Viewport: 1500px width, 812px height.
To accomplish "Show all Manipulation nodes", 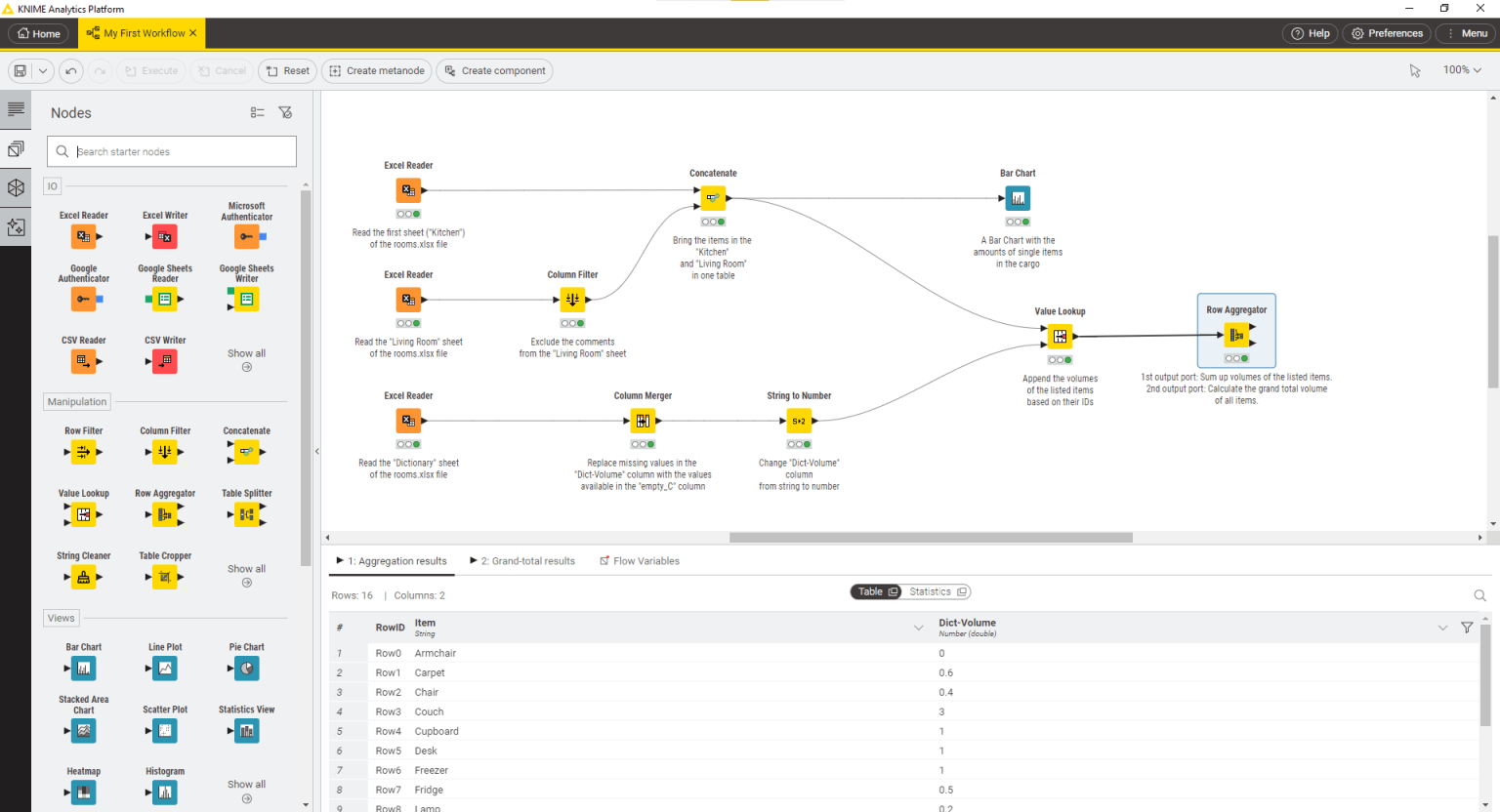I will click(246, 575).
